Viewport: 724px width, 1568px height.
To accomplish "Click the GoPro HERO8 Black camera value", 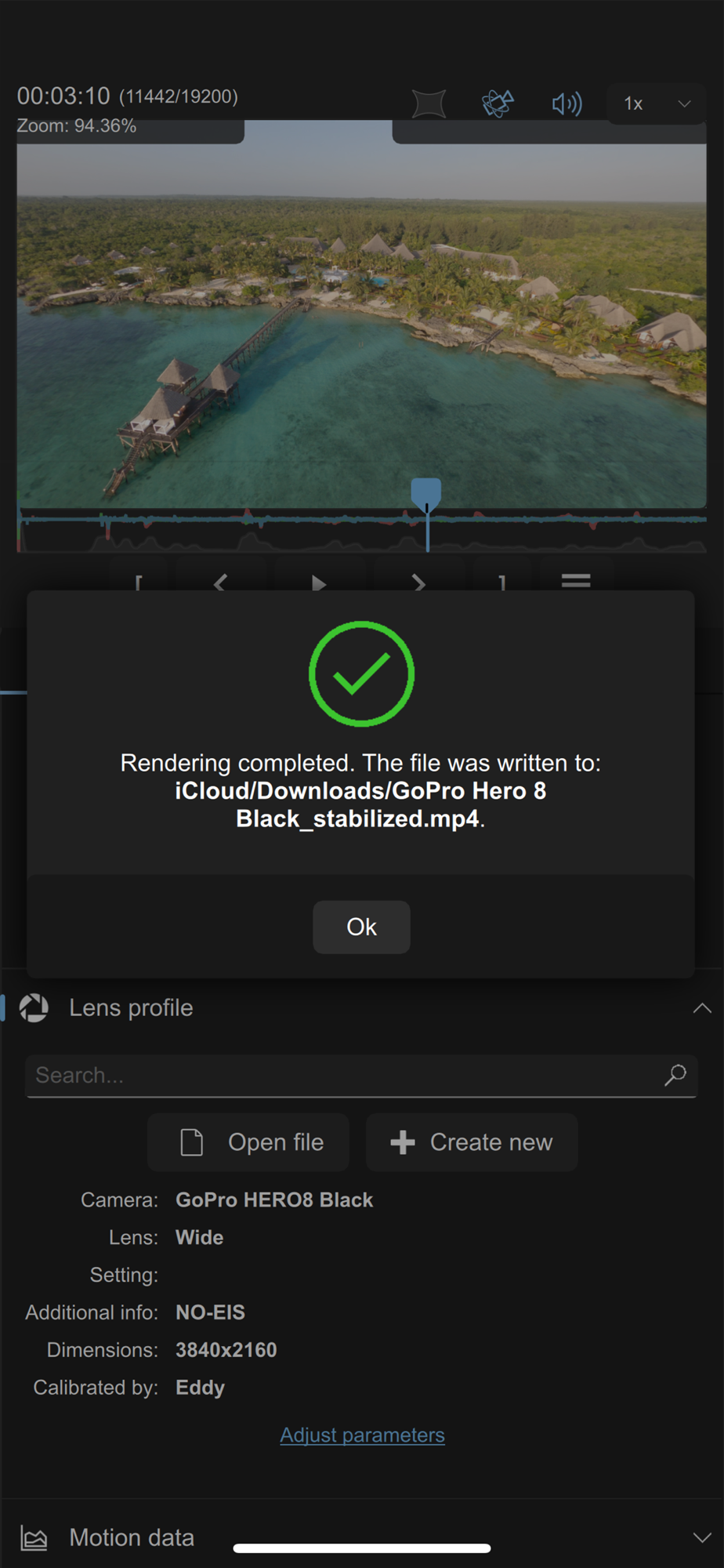I will click(274, 1200).
